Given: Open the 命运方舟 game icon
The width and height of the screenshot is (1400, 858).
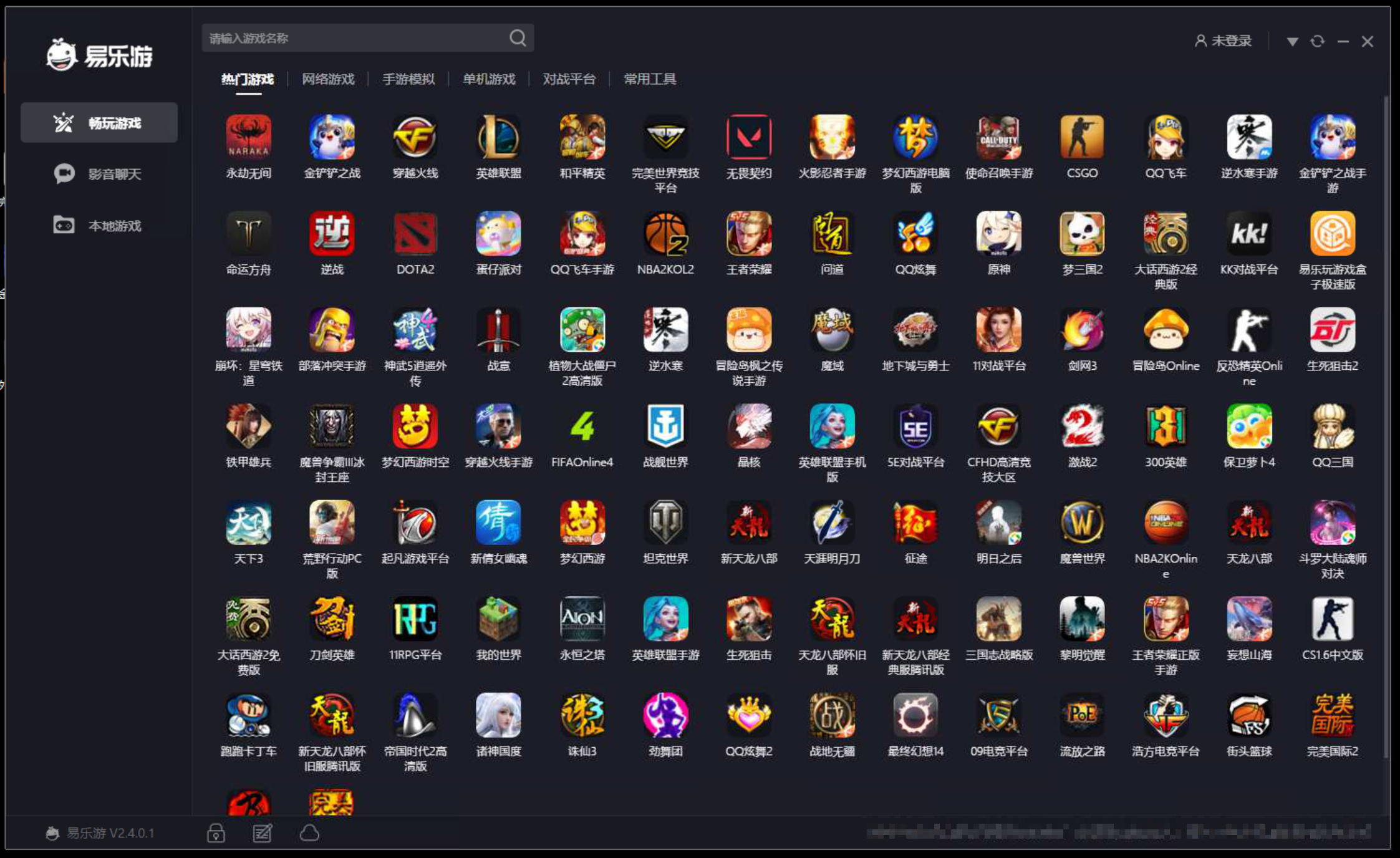Looking at the screenshot, I should [x=248, y=233].
